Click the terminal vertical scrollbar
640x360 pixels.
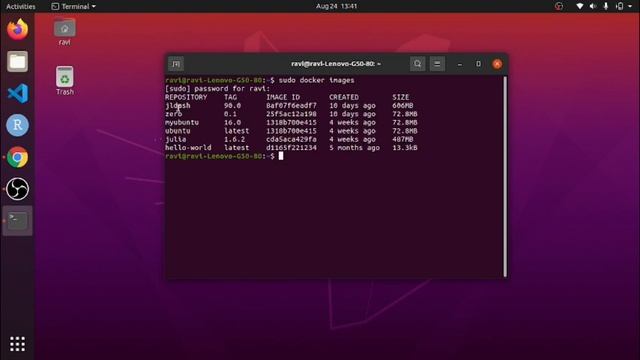pos(505,176)
